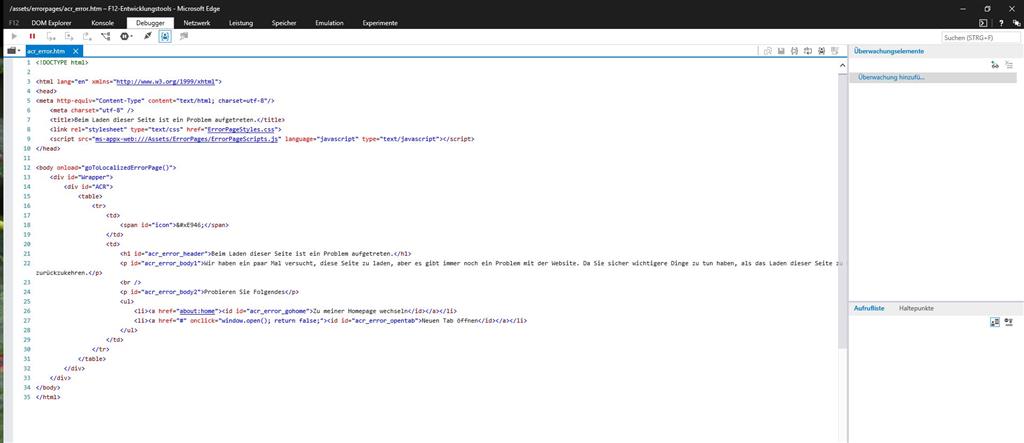Click the save (floppy disk) icon
1024x443 pixels.
point(781,51)
